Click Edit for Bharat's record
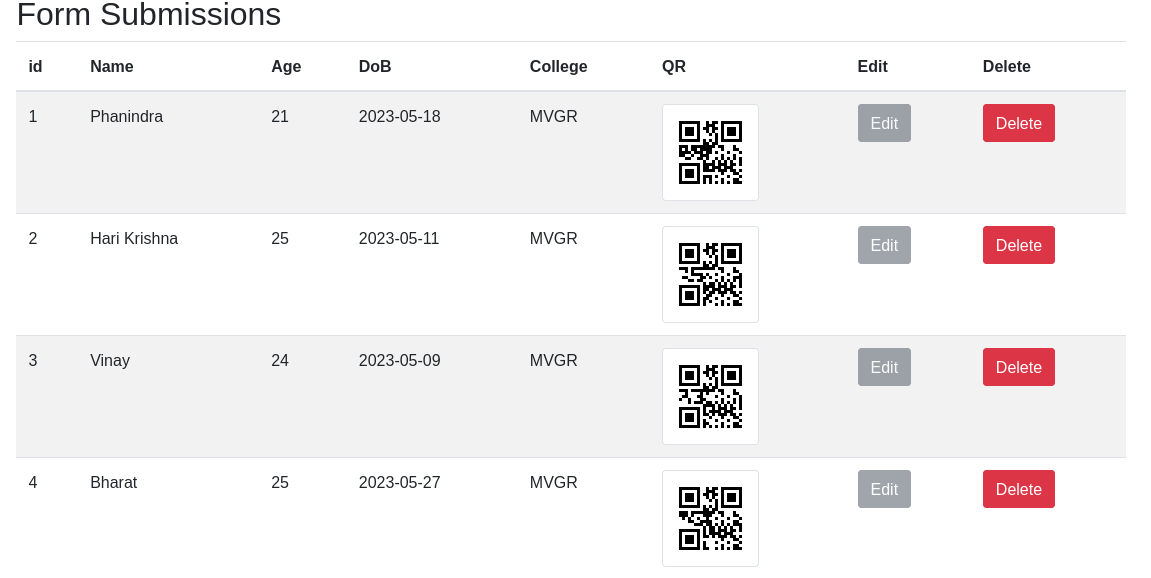The height and width of the screenshot is (578, 1151). (x=883, y=488)
